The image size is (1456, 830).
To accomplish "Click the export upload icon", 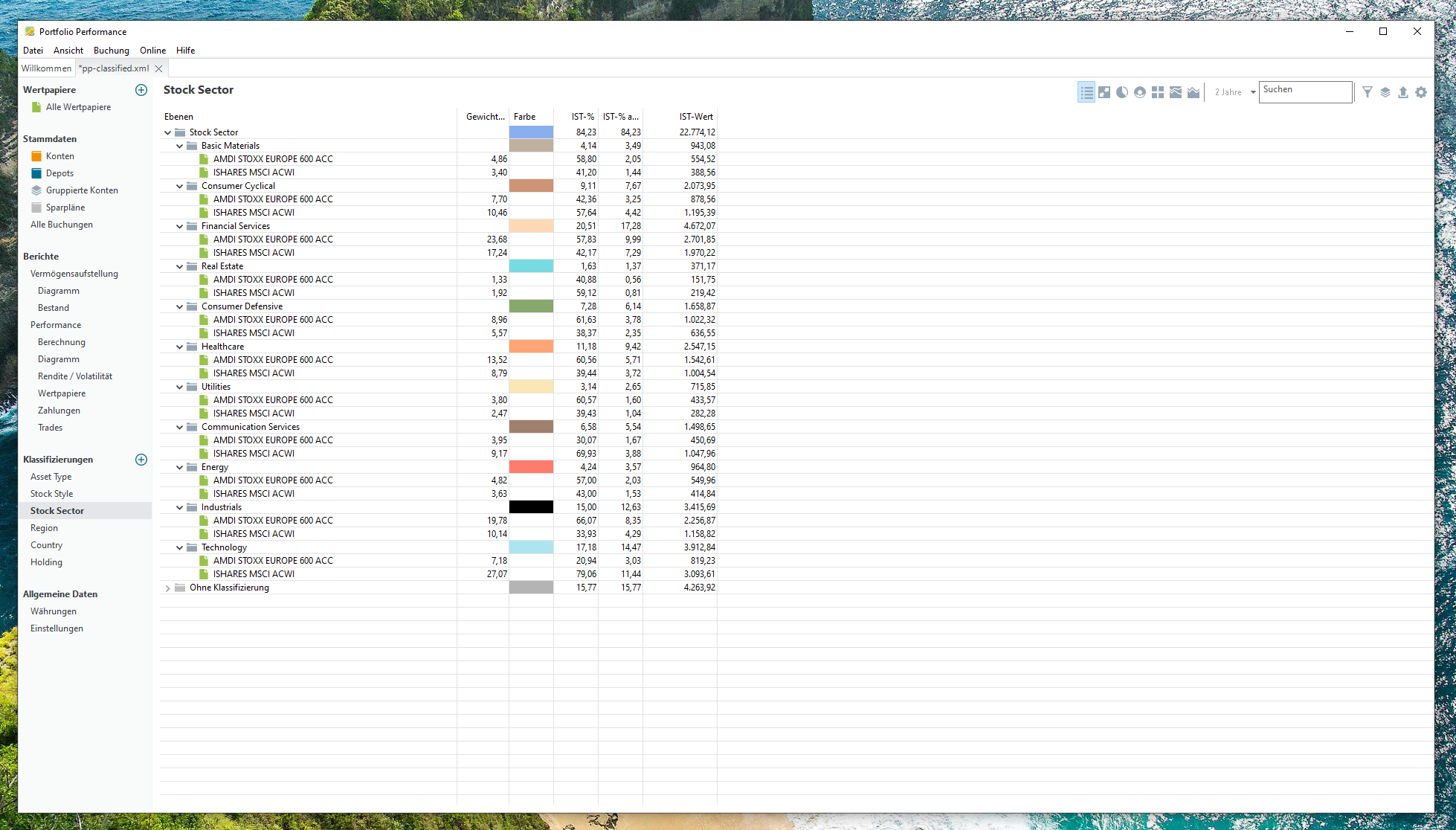I will tap(1403, 92).
